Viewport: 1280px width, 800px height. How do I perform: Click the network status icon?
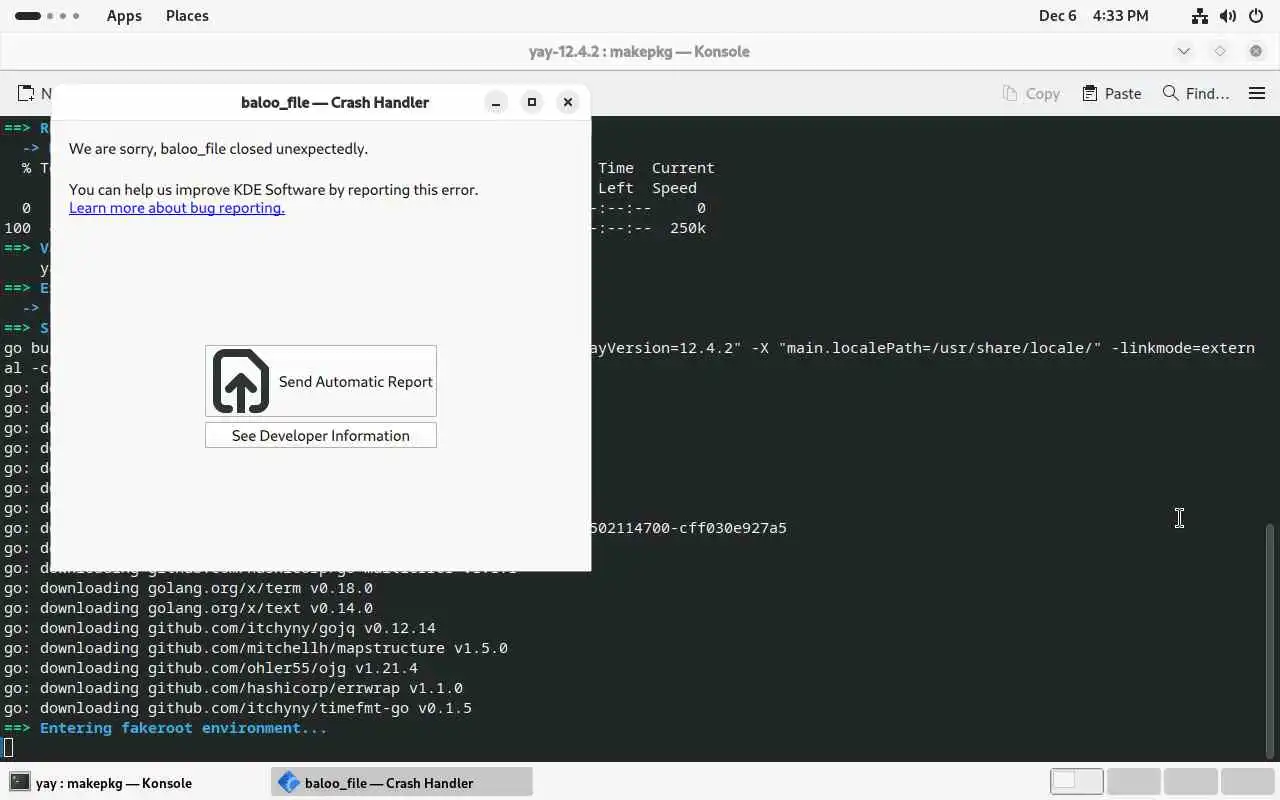click(x=1200, y=16)
